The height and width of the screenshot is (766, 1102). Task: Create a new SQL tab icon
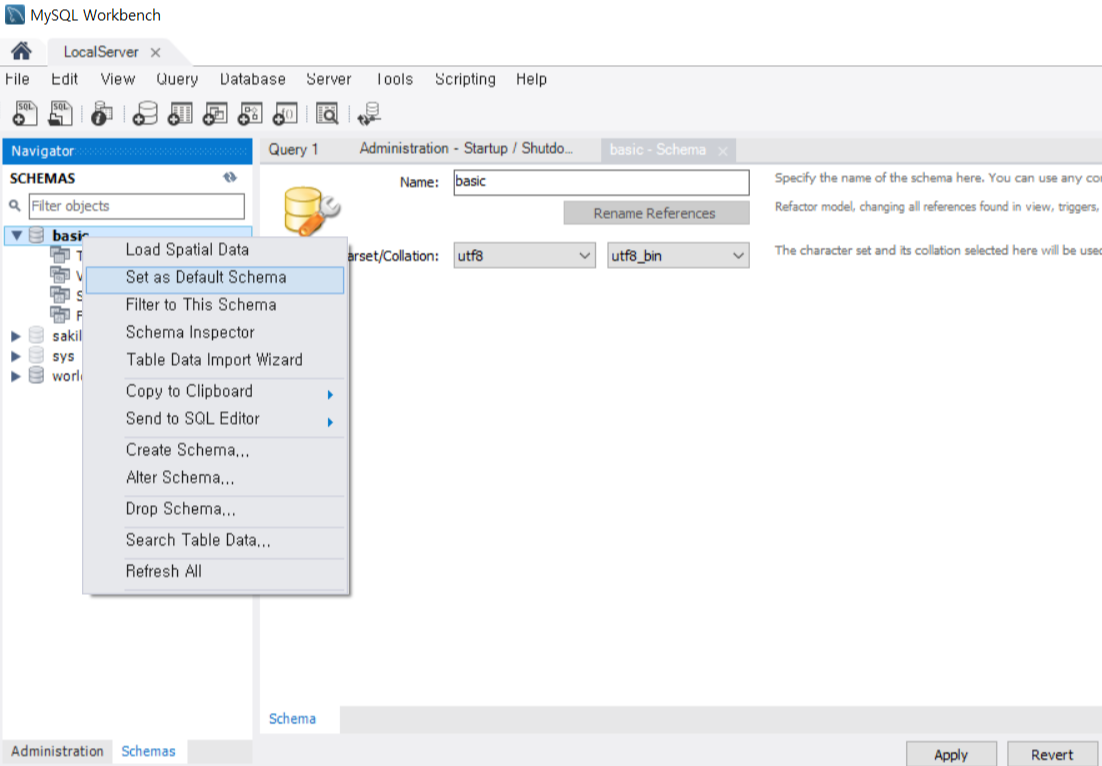point(25,113)
